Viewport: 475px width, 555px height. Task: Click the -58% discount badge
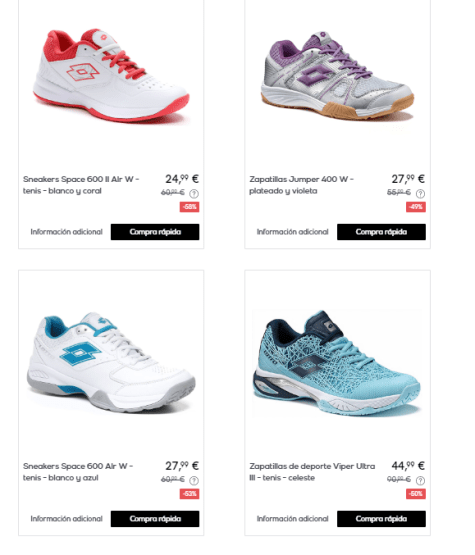point(189,207)
